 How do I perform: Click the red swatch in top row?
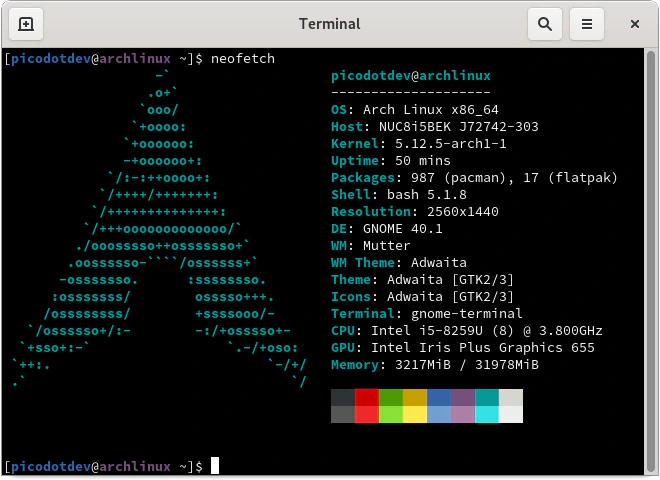pos(367,398)
